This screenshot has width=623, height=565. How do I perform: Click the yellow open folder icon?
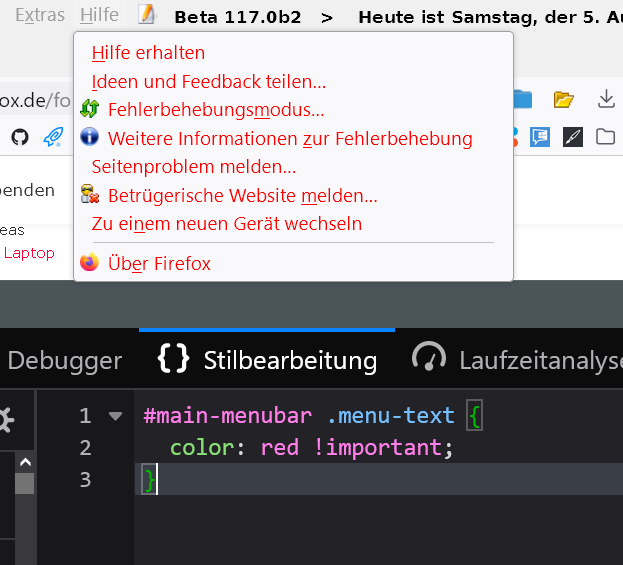(564, 99)
